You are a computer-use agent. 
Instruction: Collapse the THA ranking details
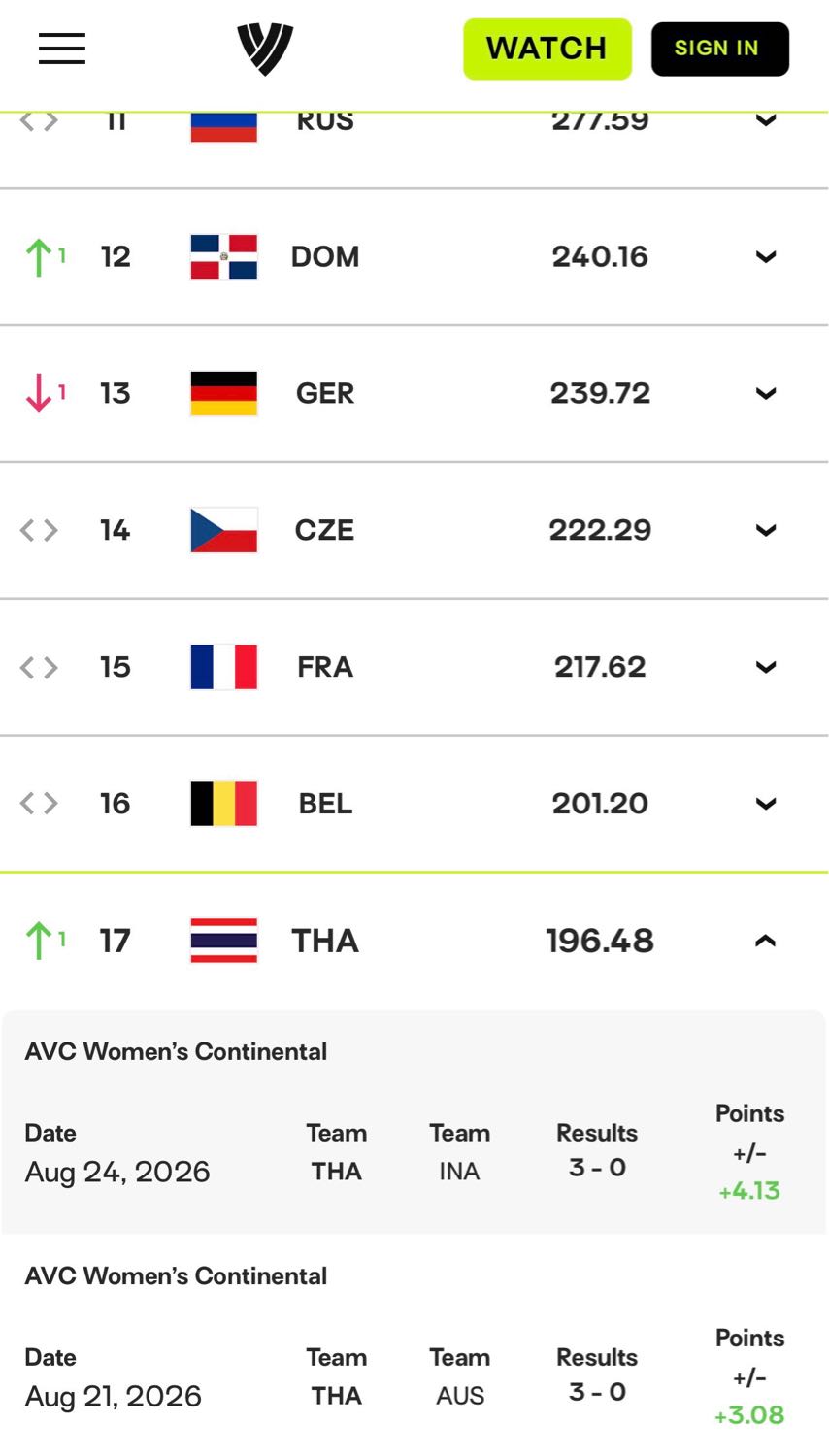(766, 942)
